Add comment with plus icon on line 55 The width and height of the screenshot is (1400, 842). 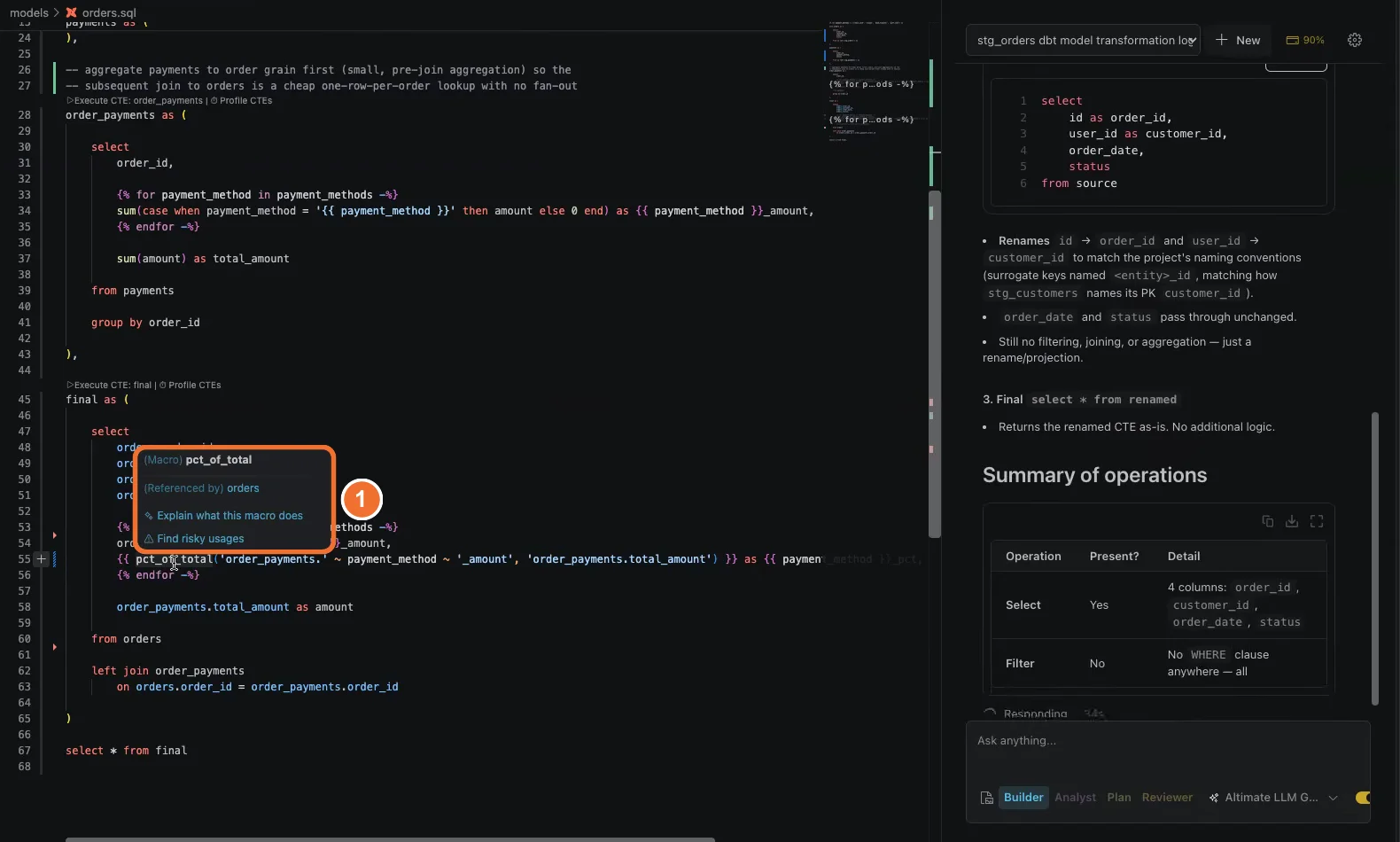41,559
